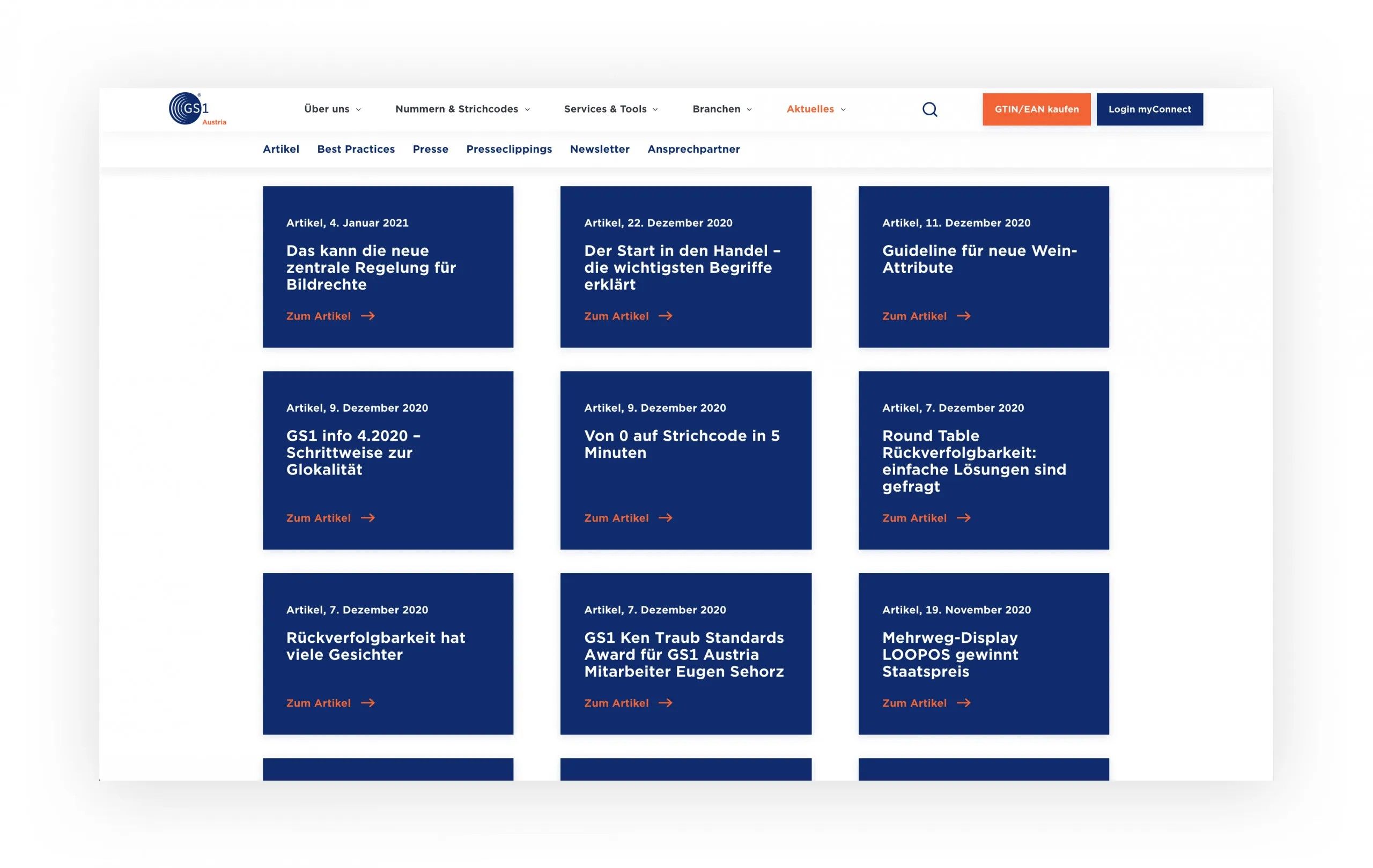Screen dimensions: 1373x868
Task: Click arrow icon on LOOPOS Staatspreis card
Action: (x=963, y=703)
